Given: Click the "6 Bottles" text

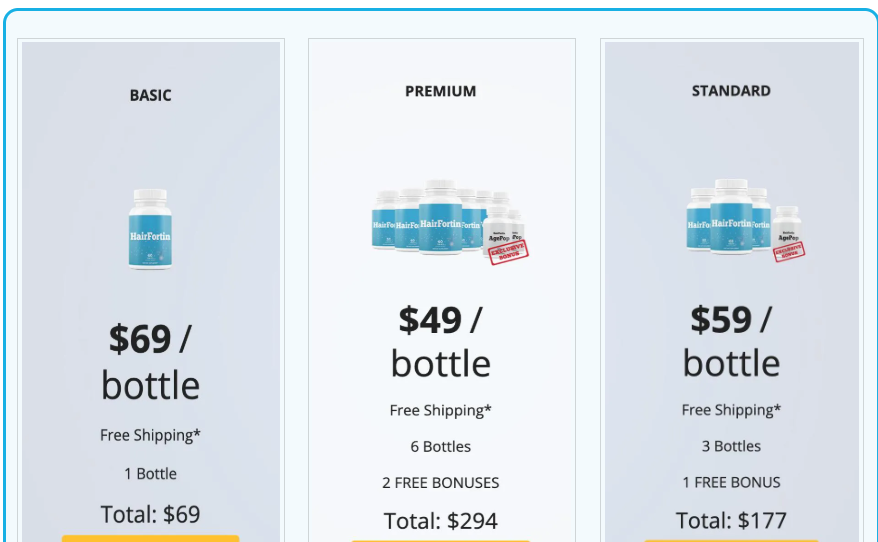Looking at the screenshot, I should click(x=441, y=447).
